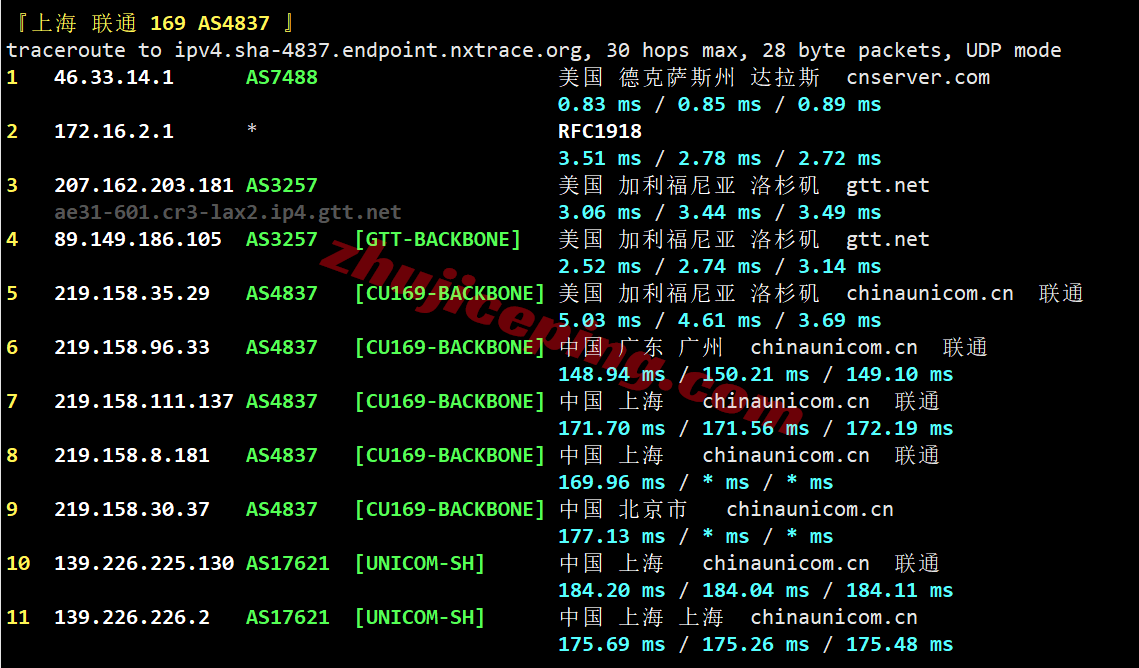The image size is (1139, 668).
Task: Click the ipv4.sha-4837.endpoint.nxtrace.org hostname
Action: click(378, 51)
